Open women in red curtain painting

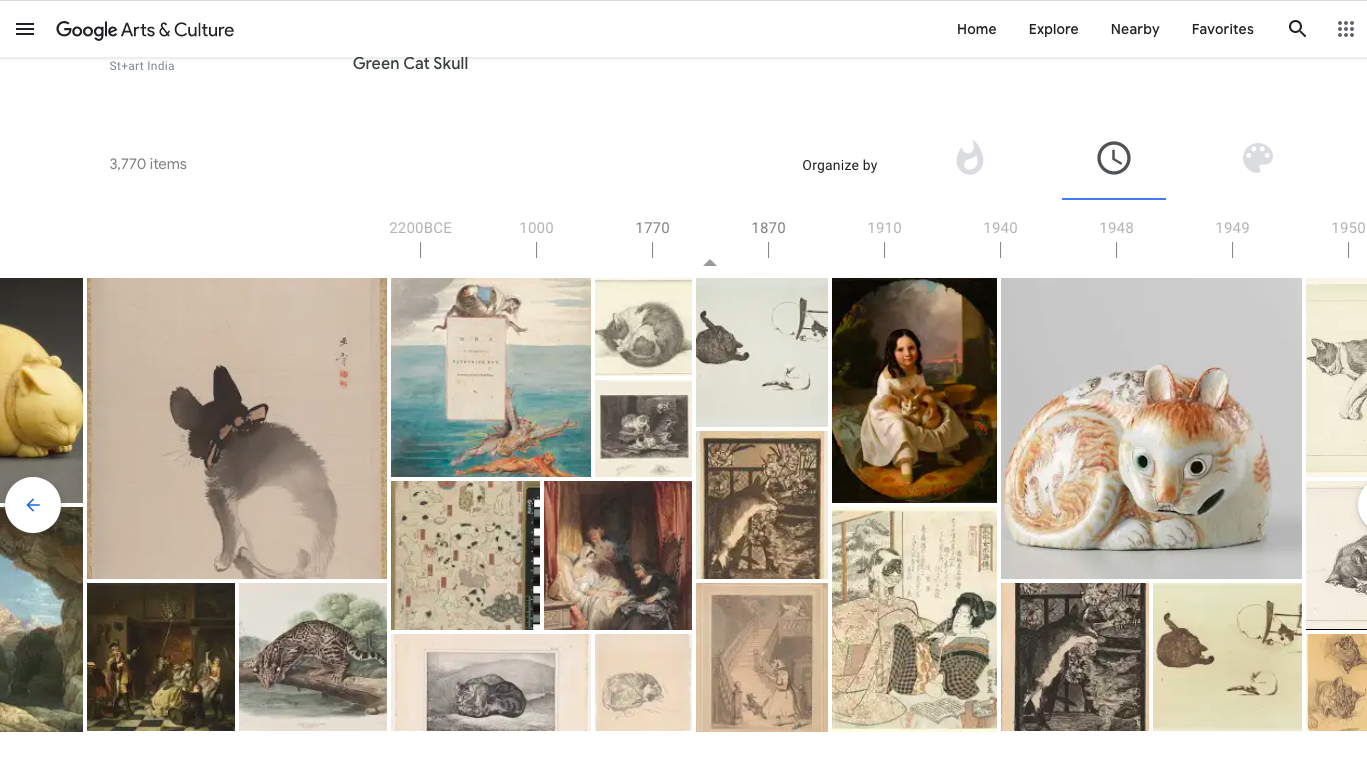(618, 555)
